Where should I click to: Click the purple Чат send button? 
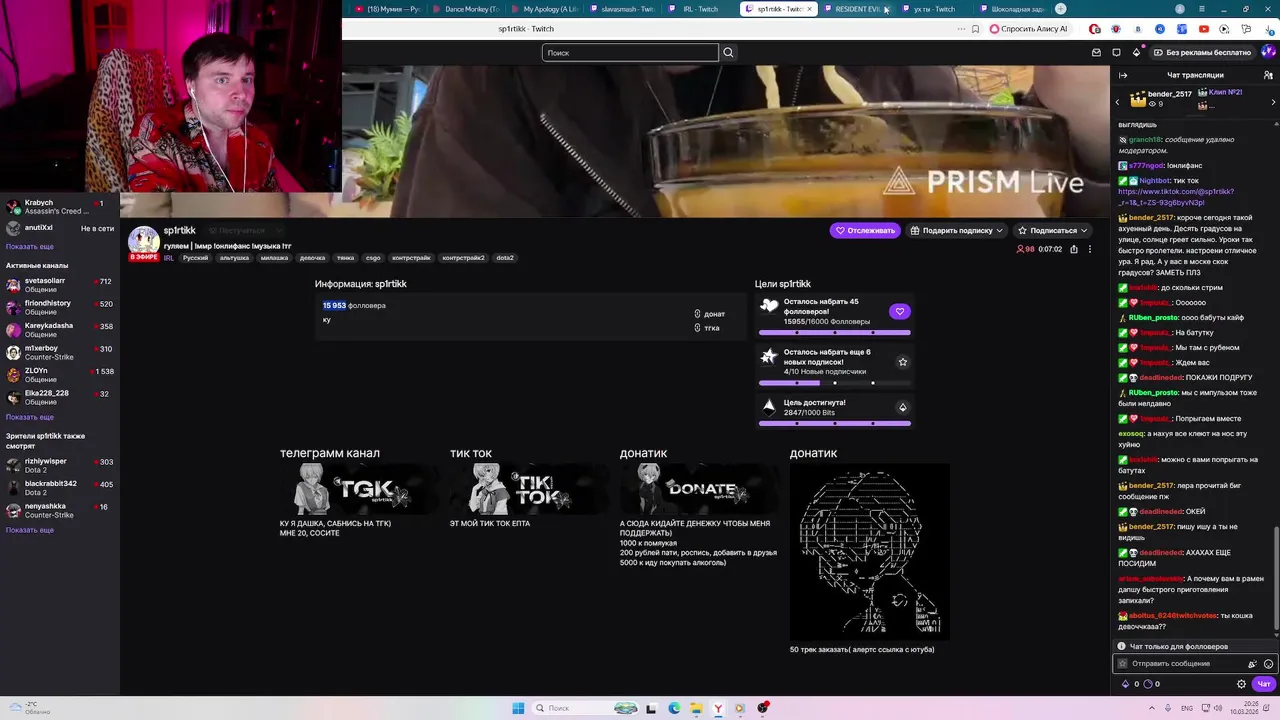click(x=1264, y=684)
